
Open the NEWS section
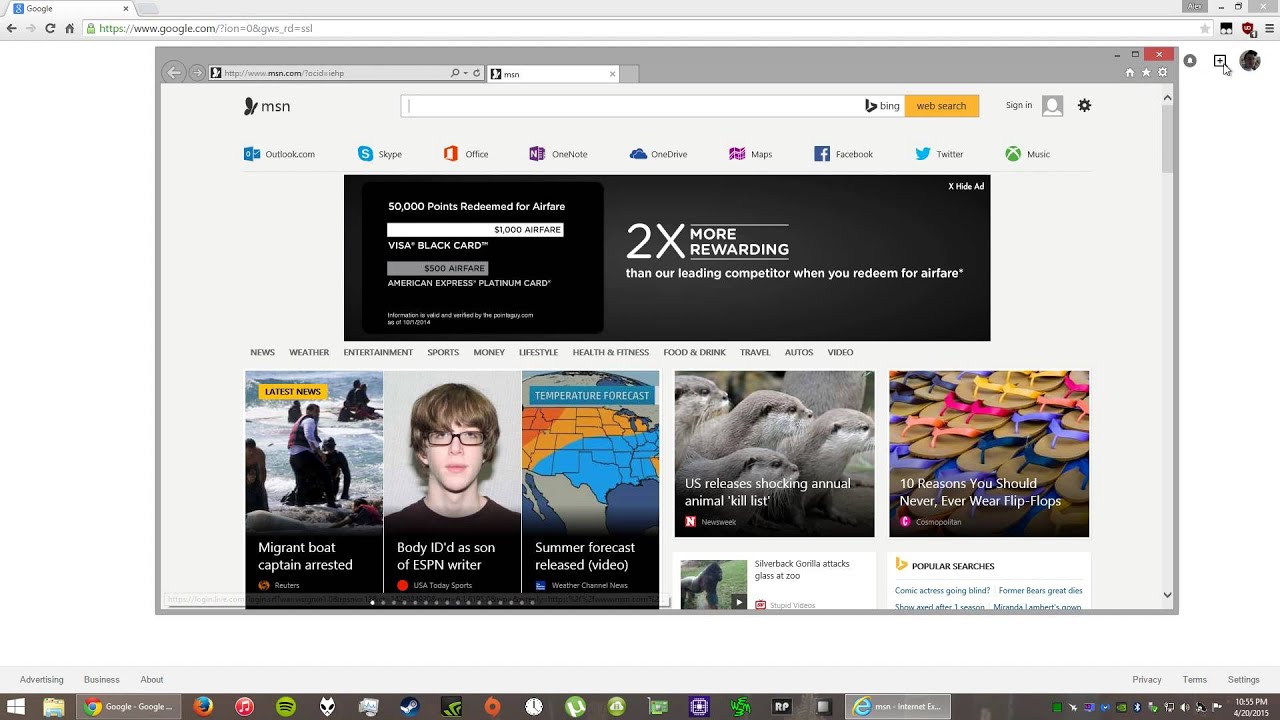(262, 352)
